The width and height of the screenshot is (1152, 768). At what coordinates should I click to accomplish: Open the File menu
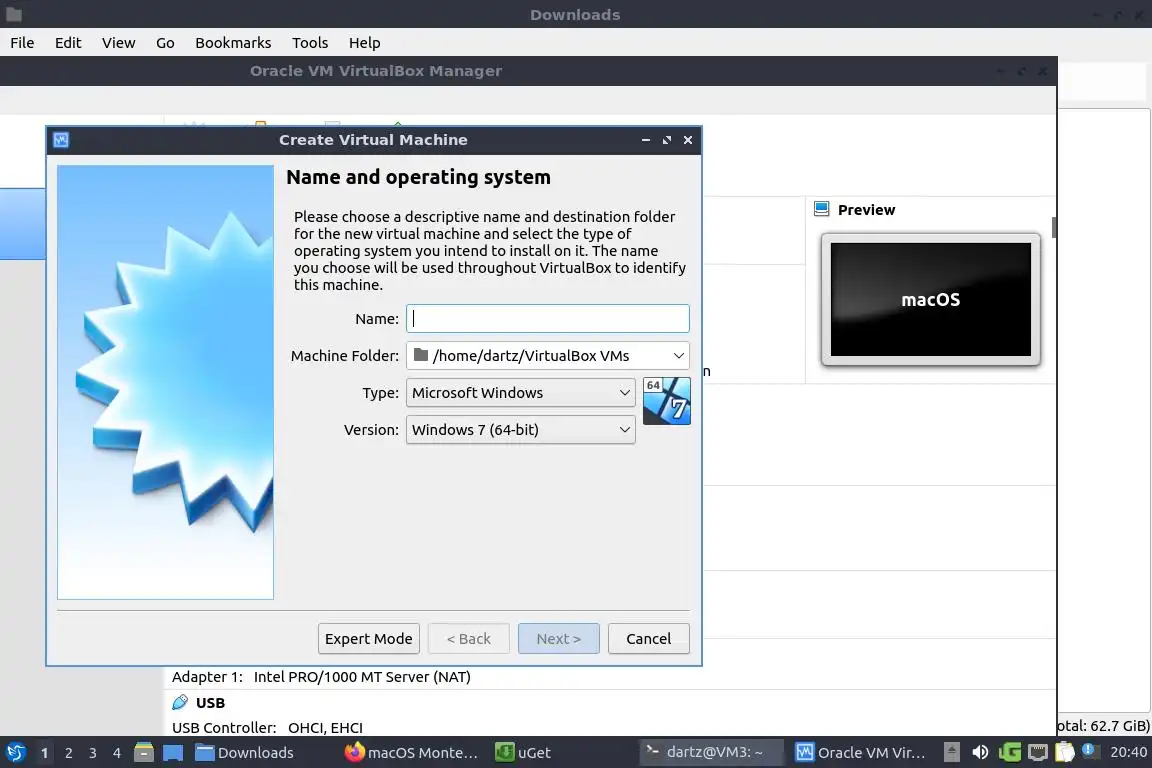coord(22,43)
